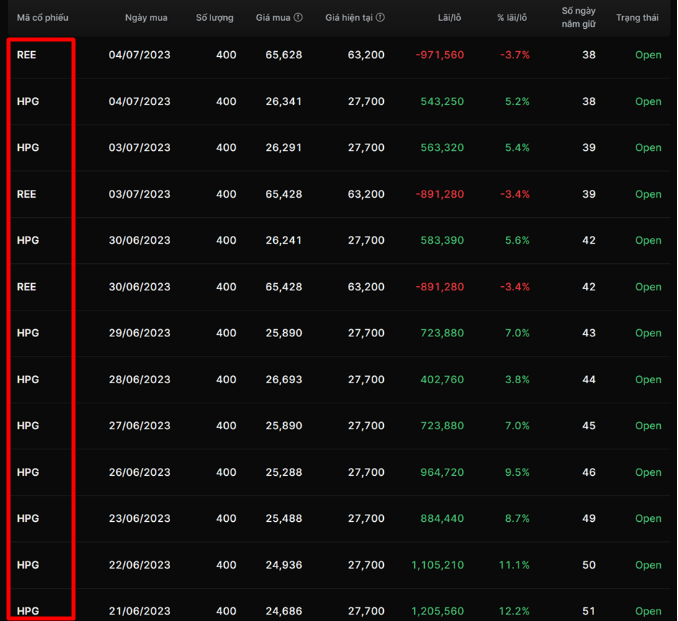Select purchase price 26,241
Image resolution: width=678 pixels, height=621 pixels.
coord(284,240)
